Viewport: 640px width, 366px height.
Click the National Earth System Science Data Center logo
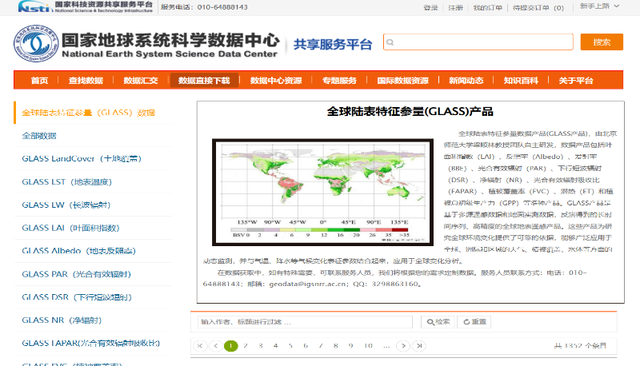coord(147,43)
